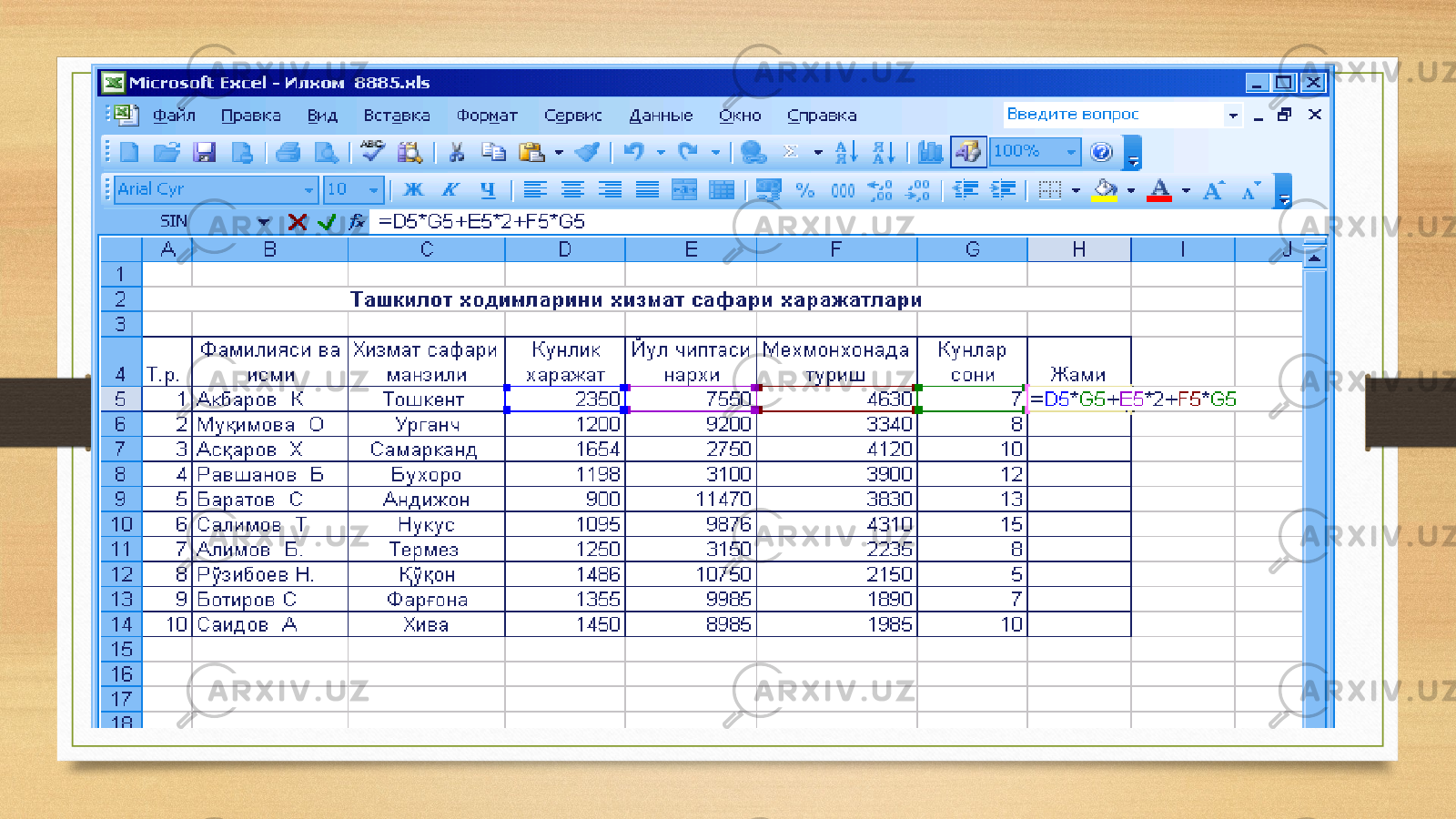Image resolution: width=1456 pixels, height=819 pixels.
Task: Click the formula bar text
Action: (481, 221)
